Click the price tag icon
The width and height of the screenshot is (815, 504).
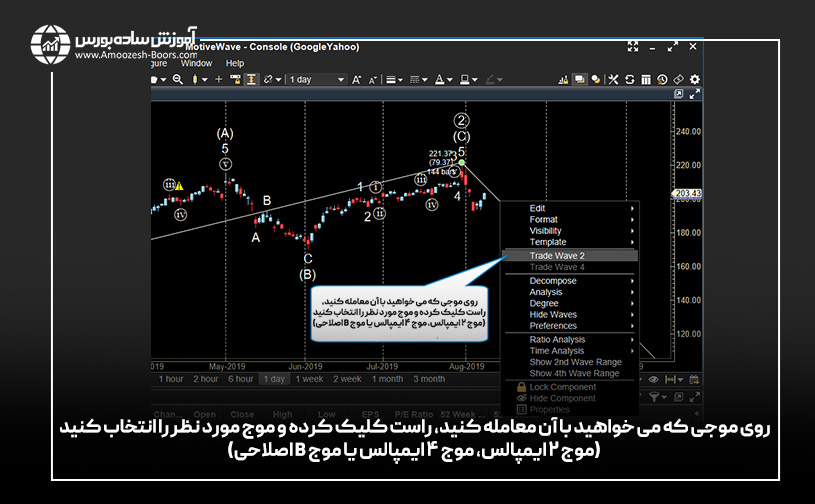pos(678,79)
